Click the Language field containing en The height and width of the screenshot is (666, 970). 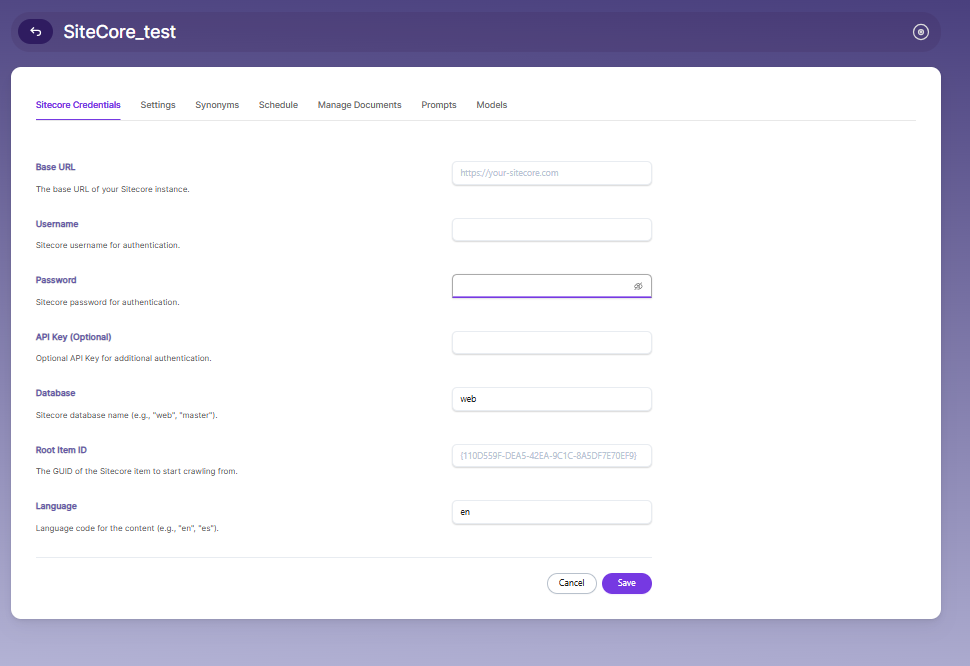[552, 512]
